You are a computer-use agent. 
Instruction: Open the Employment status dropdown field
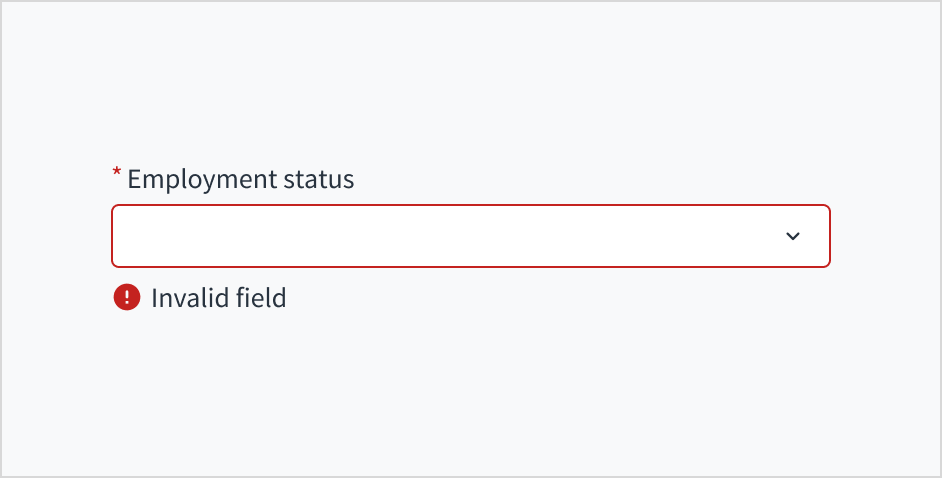pyautogui.click(x=470, y=236)
